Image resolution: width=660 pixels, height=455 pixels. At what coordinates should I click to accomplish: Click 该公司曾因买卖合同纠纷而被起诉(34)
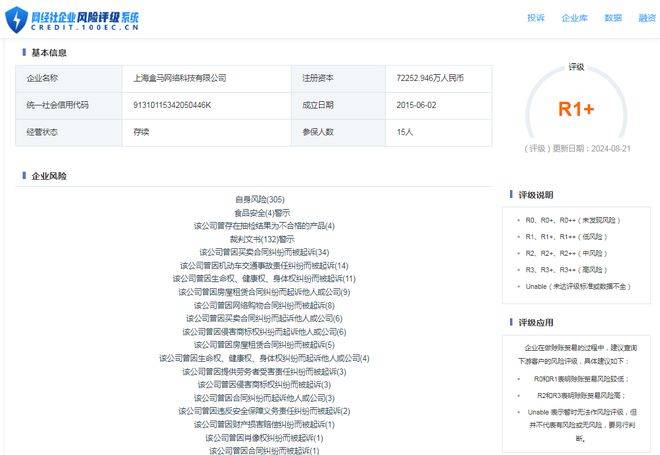click(264, 252)
